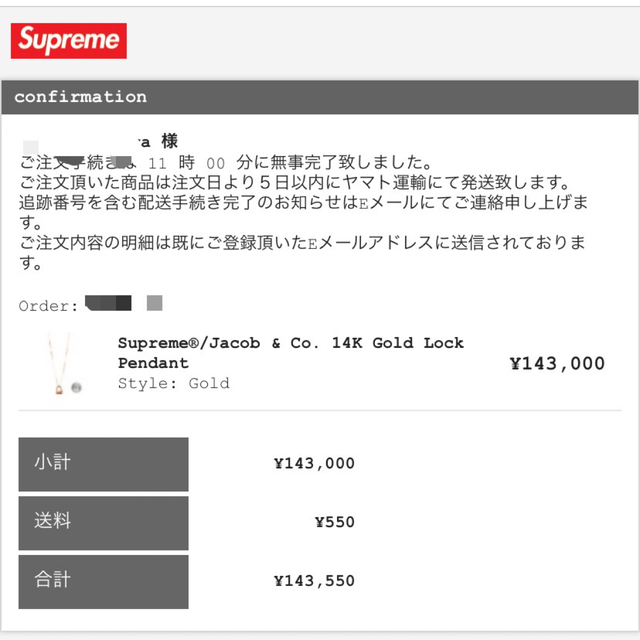
Task: Open the gold lock pendant thumbnail
Action: coord(64,363)
